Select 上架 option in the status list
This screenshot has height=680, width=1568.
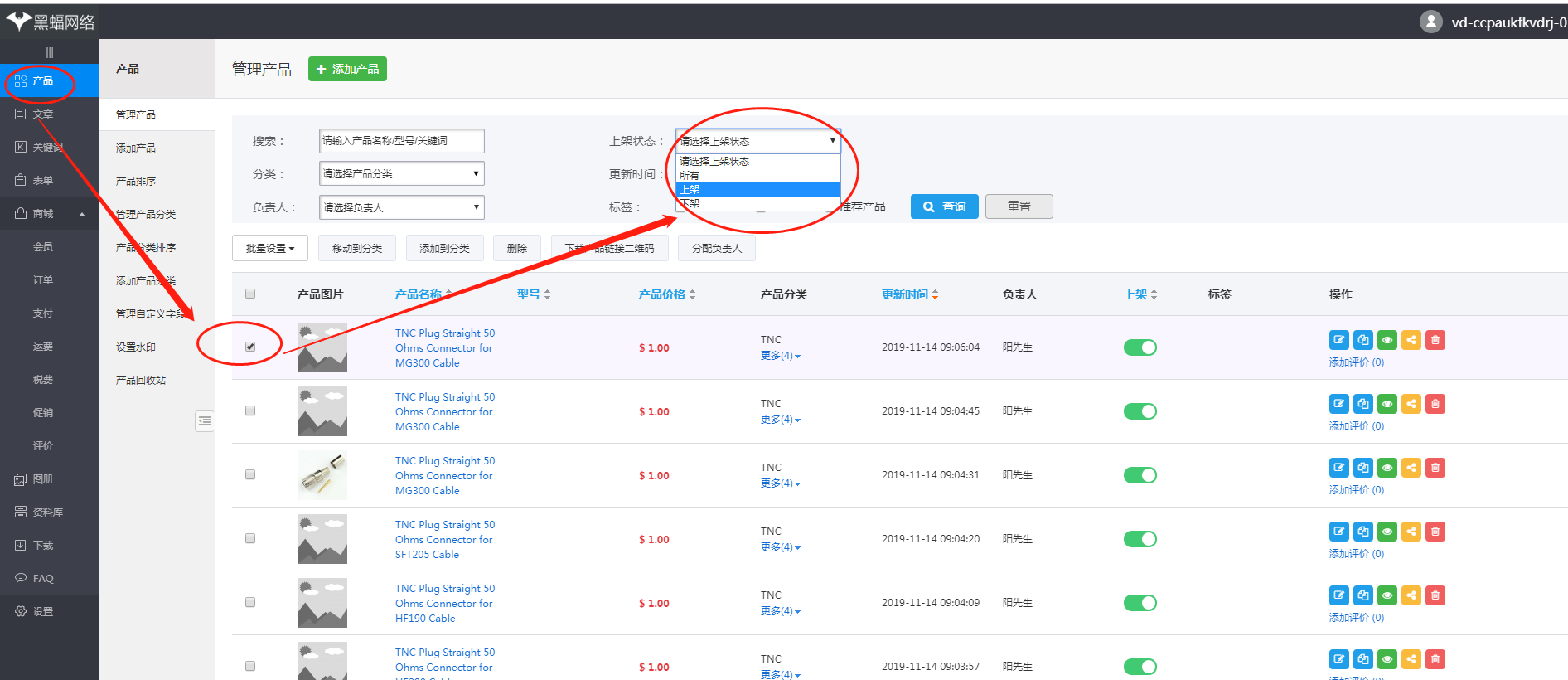757,189
